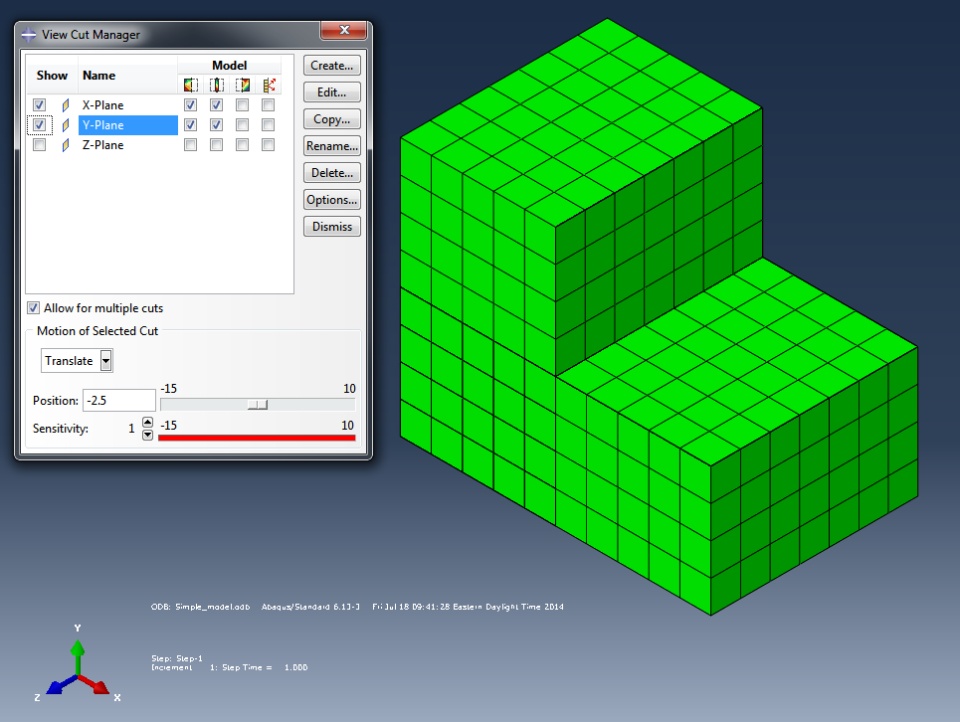
Task: Click the Dismiss button
Action: click(x=332, y=227)
